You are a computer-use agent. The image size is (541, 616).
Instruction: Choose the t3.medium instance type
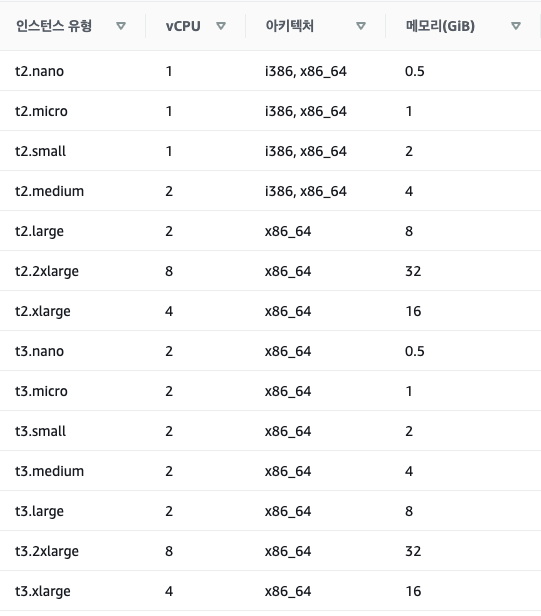(50, 471)
